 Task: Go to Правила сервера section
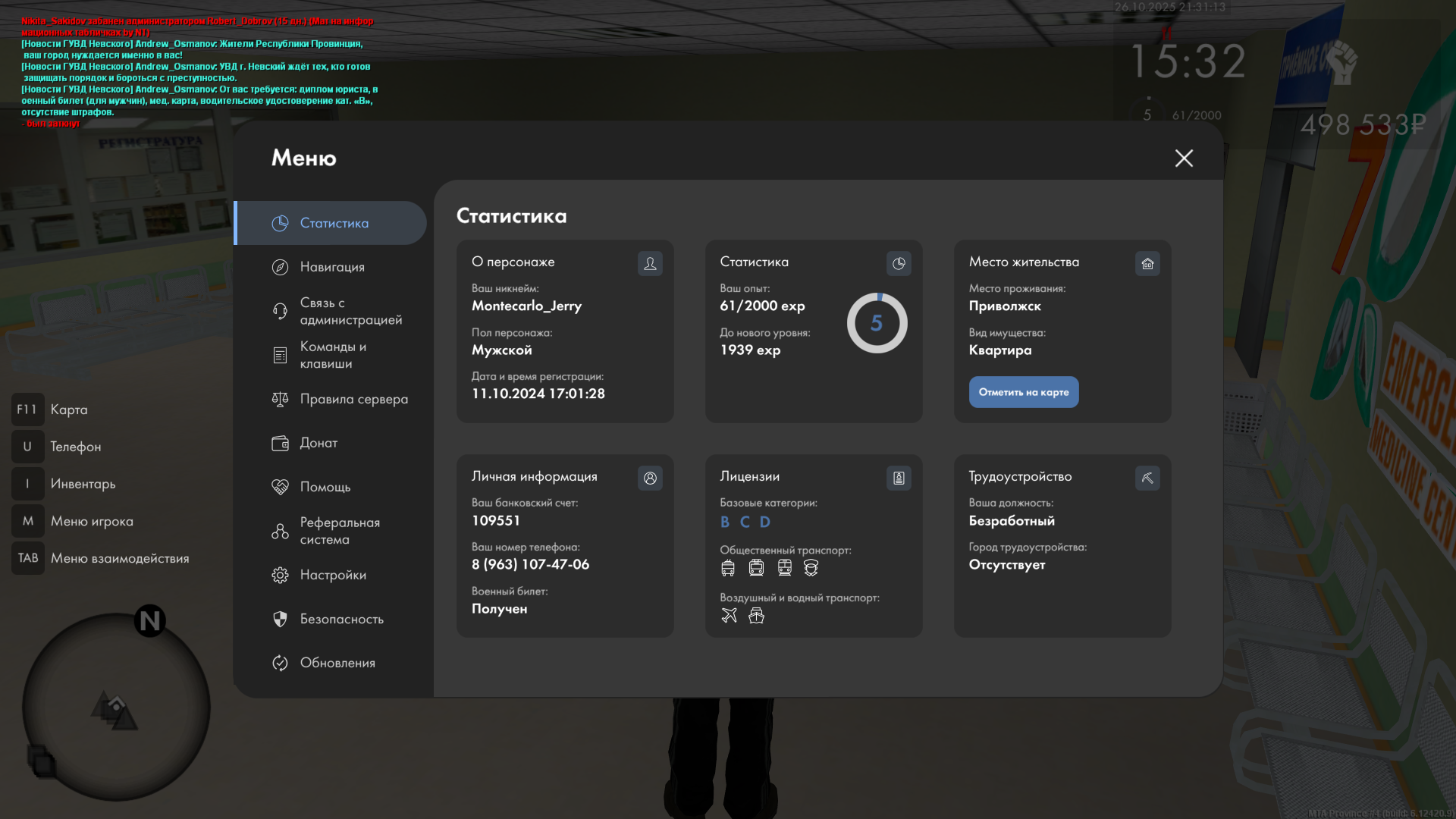pos(353,399)
